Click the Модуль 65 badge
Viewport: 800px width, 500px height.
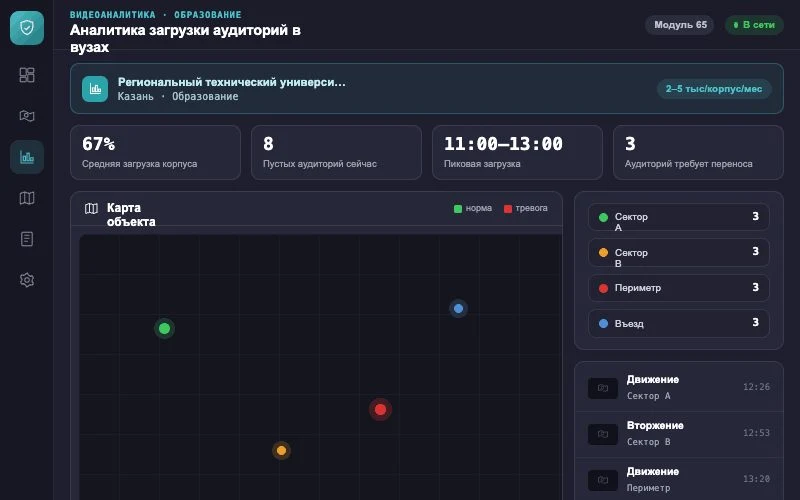point(680,24)
